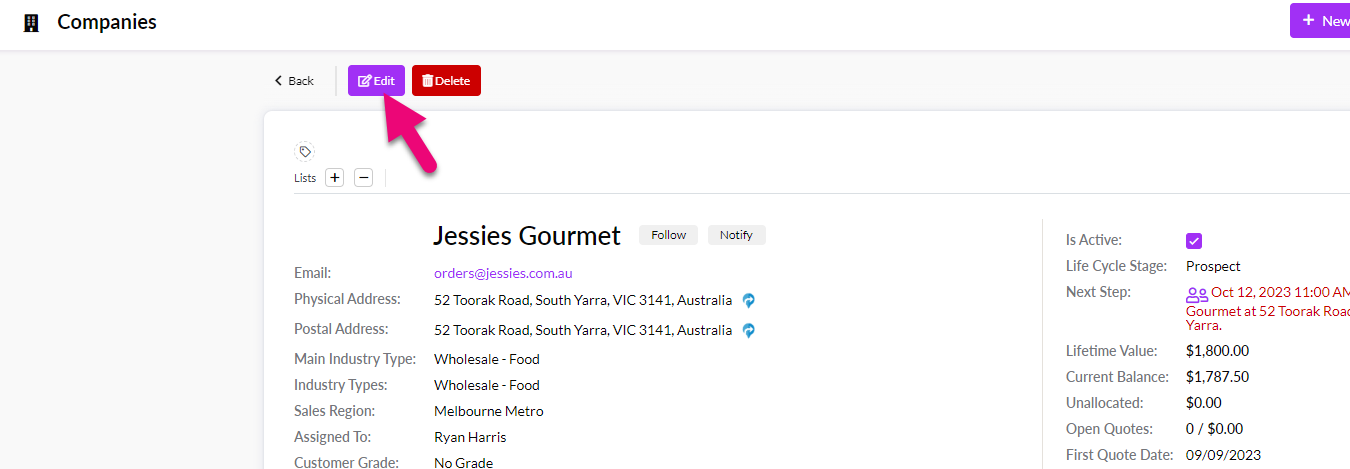Open map location for Postal Address
Image resolution: width=1350 pixels, height=469 pixels.
click(x=748, y=330)
